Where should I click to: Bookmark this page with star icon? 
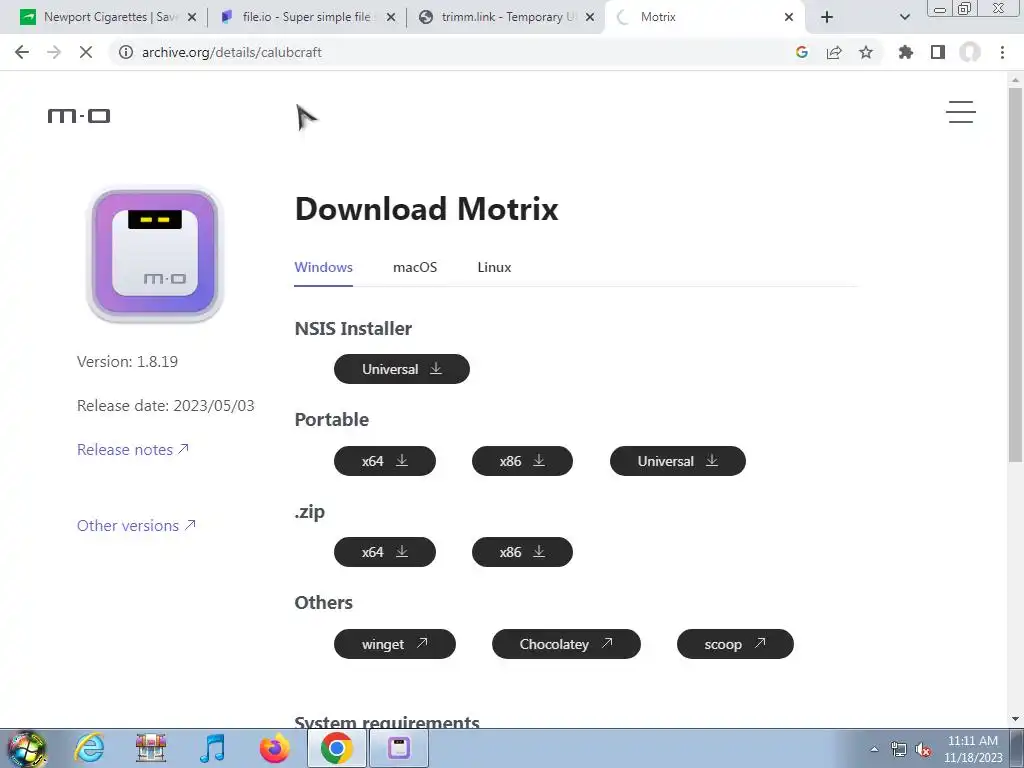[866, 52]
